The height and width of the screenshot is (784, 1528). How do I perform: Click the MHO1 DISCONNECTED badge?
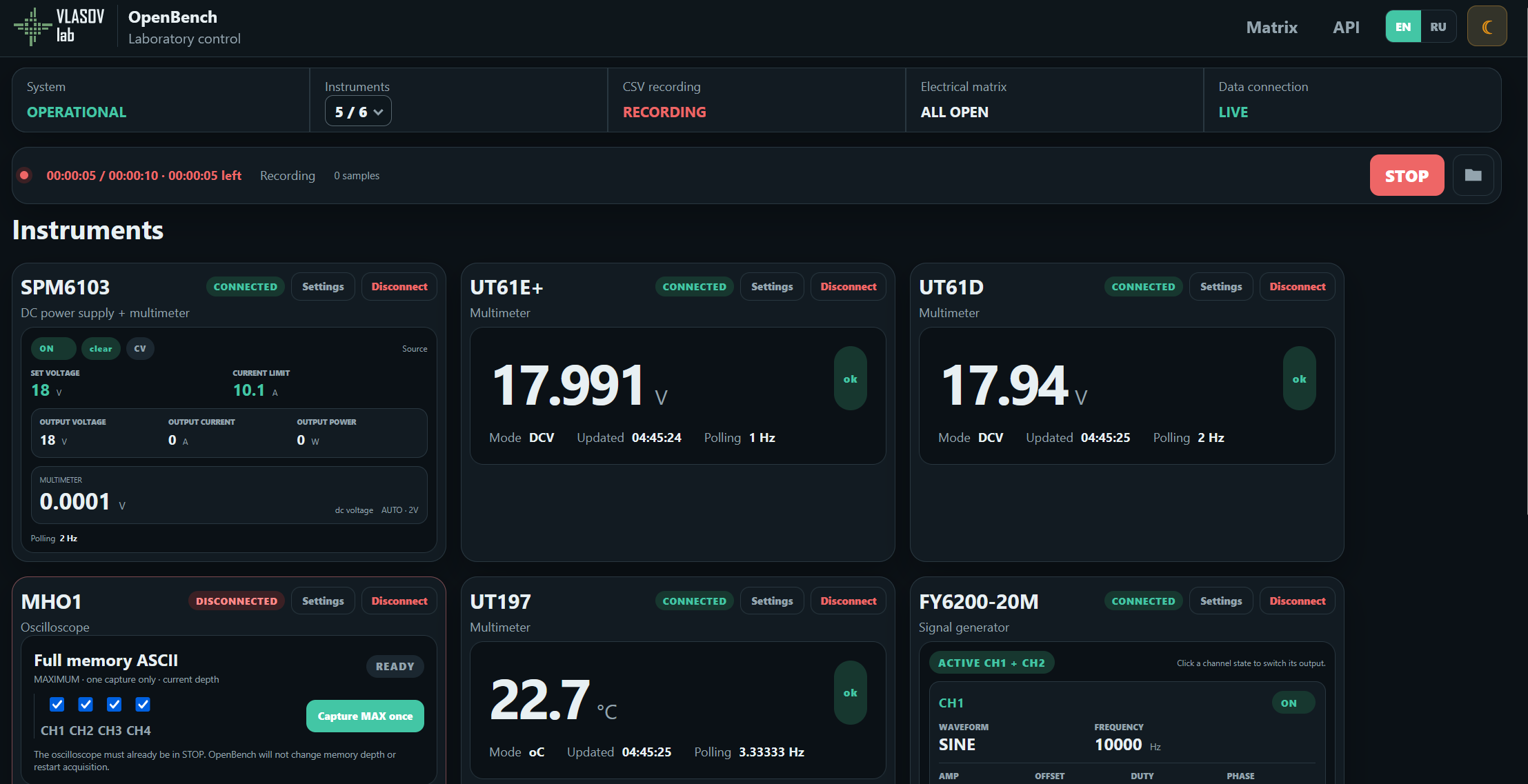tap(237, 601)
